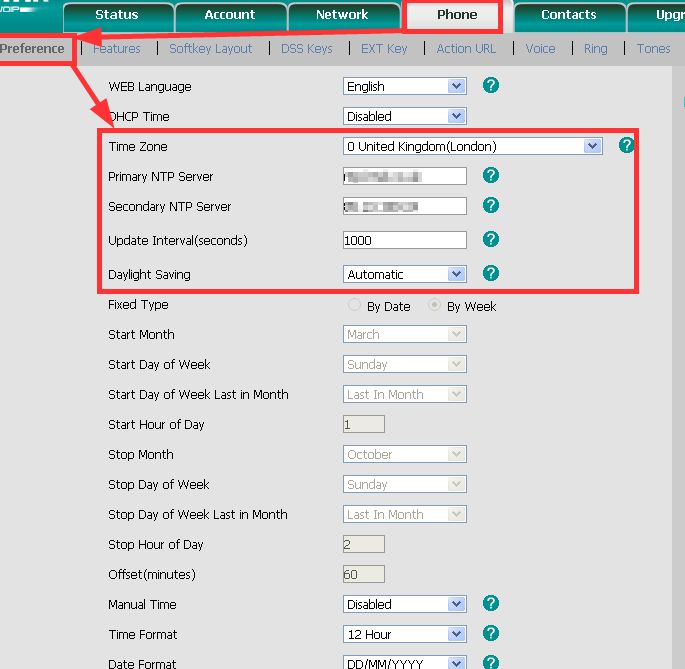Switch to the Contacts tab
This screenshot has width=685, height=669.
click(568, 16)
